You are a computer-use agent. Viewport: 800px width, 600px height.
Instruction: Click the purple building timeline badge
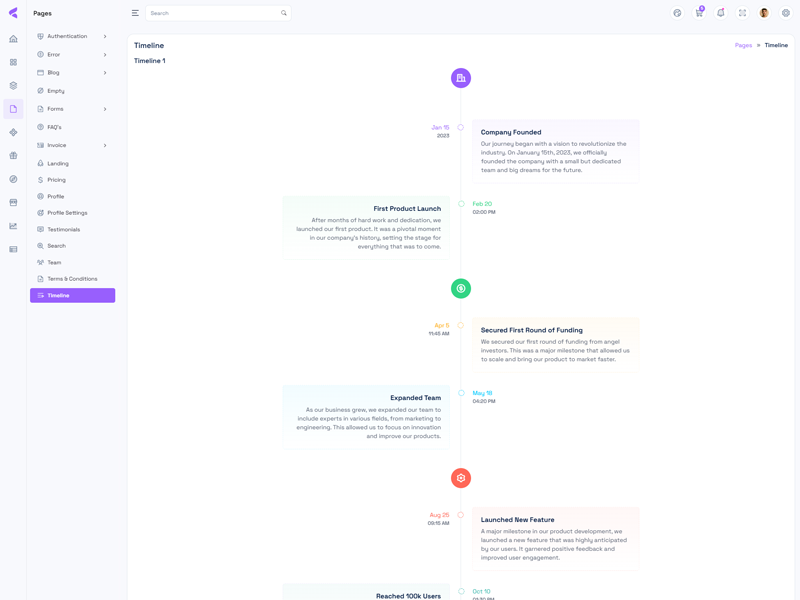[461, 78]
